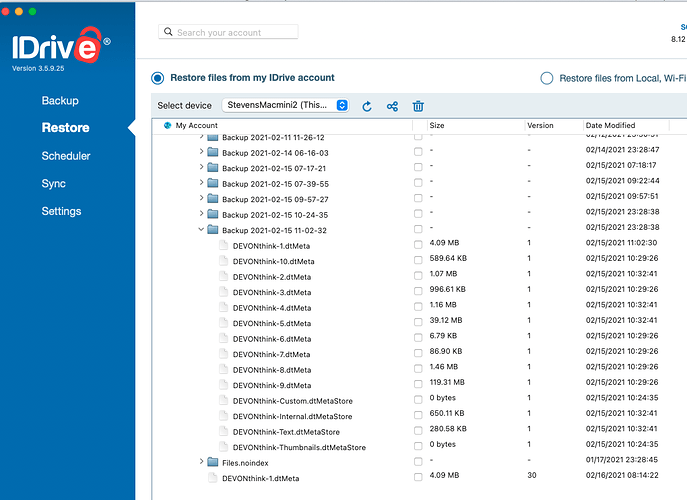Click file icon of DEVONthink-Custom.dtMetaStore
The width and height of the screenshot is (687, 500).
click(223, 401)
